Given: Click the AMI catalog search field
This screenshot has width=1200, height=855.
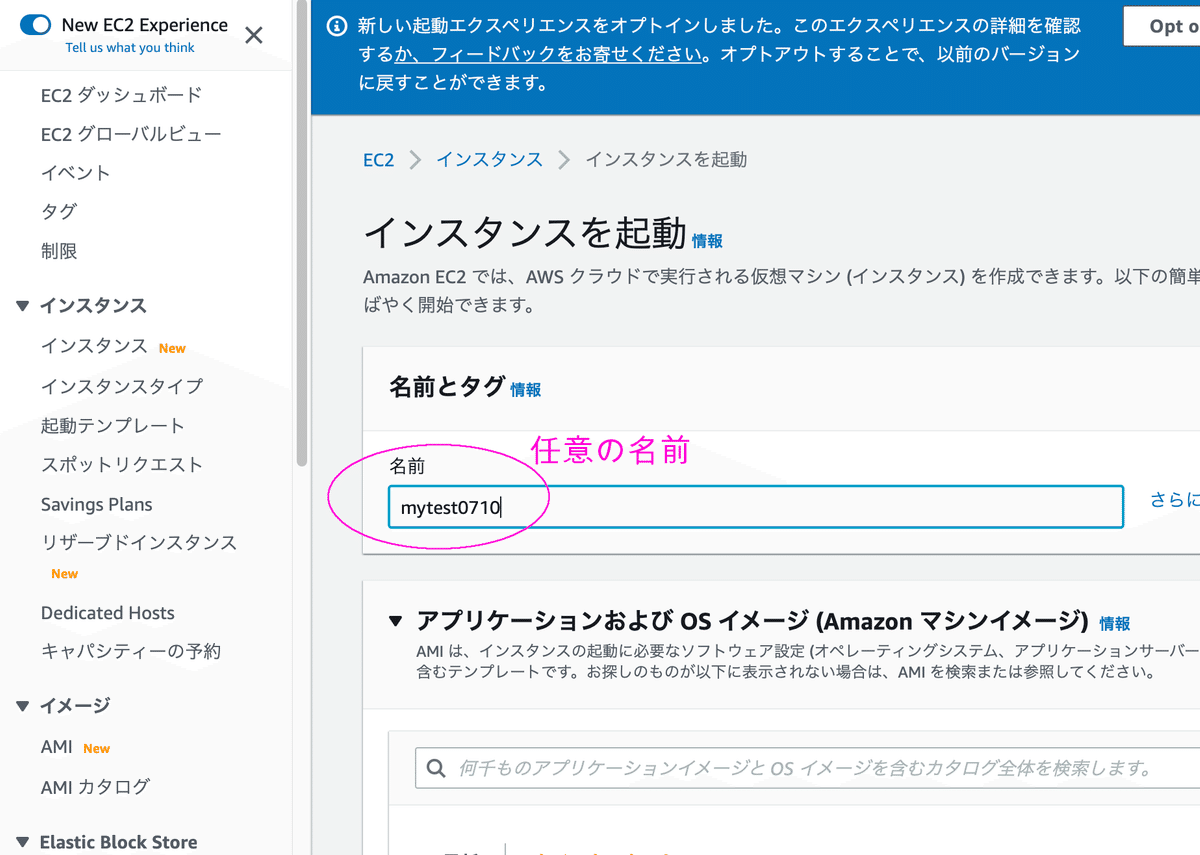Looking at the screenshot, I should 808,768.
